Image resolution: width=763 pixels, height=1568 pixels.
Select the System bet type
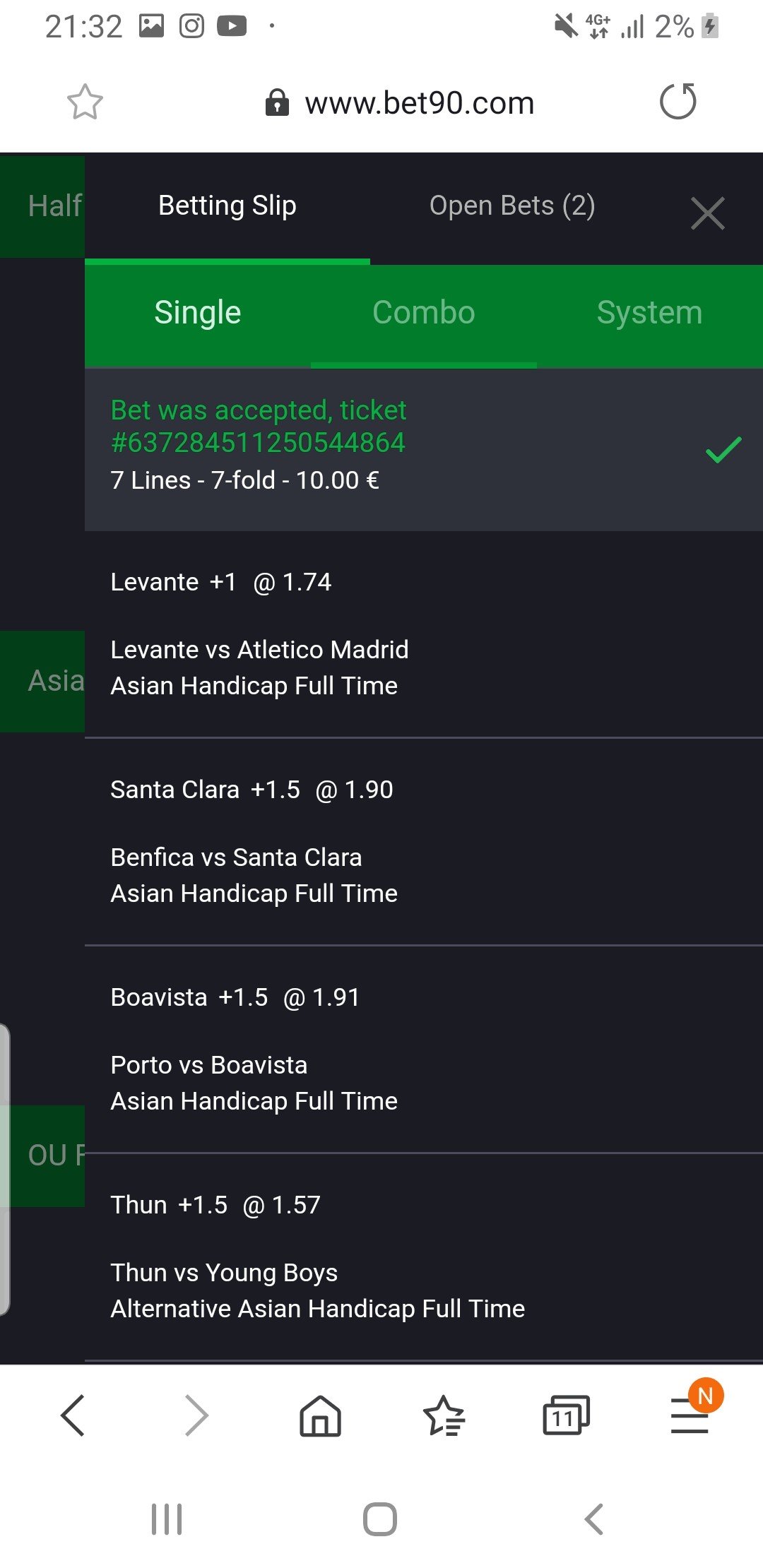point(649,313)
